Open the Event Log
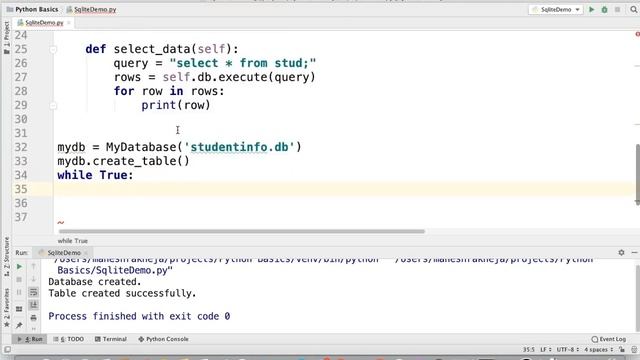Image resolution: width=640 pixels, height=360 pixels. coord(609,339)
